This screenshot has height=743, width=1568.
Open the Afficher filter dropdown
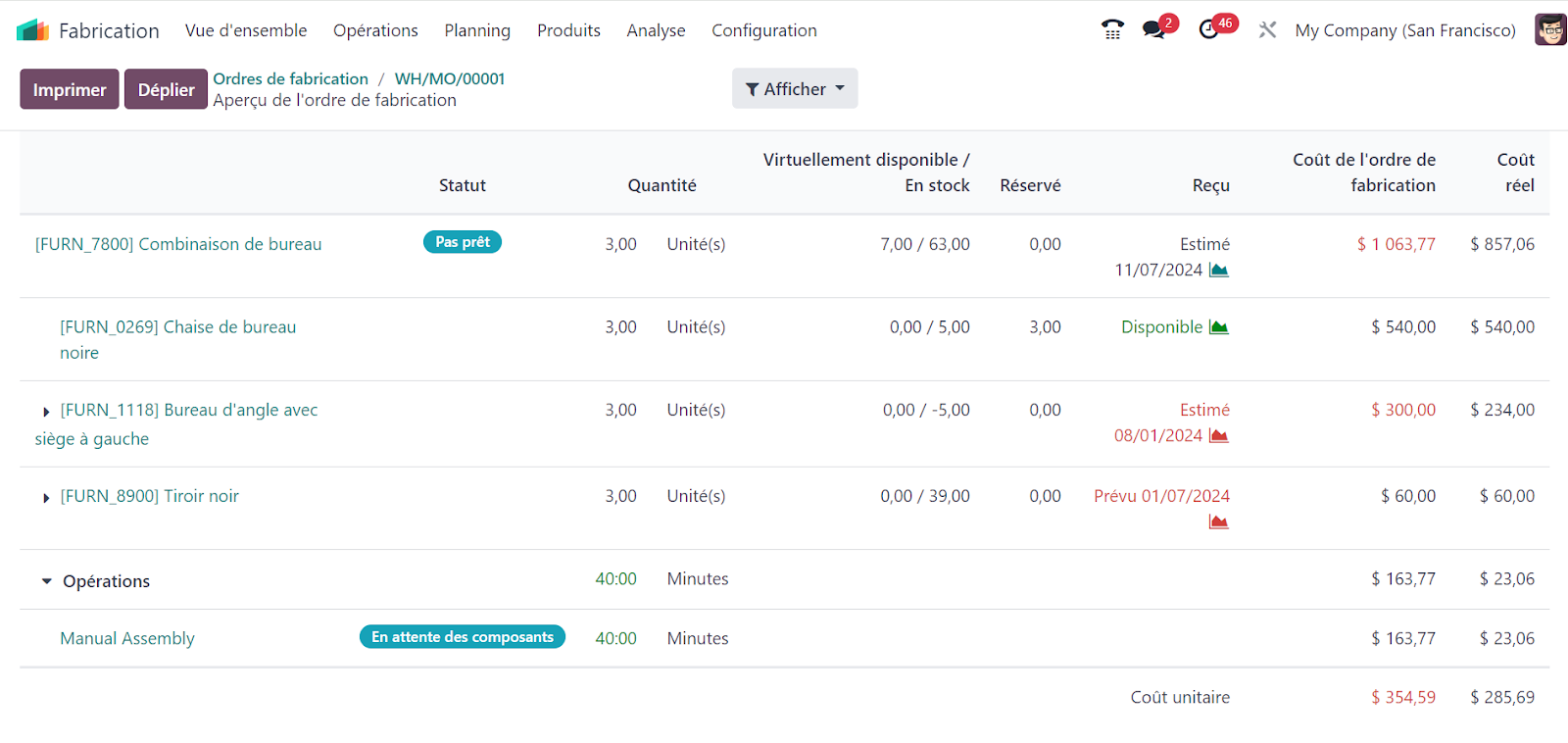pos(794,89)
